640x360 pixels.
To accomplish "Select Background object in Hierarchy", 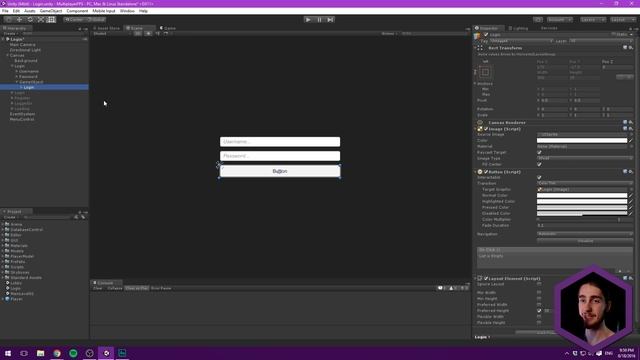I will coord(26,60).
